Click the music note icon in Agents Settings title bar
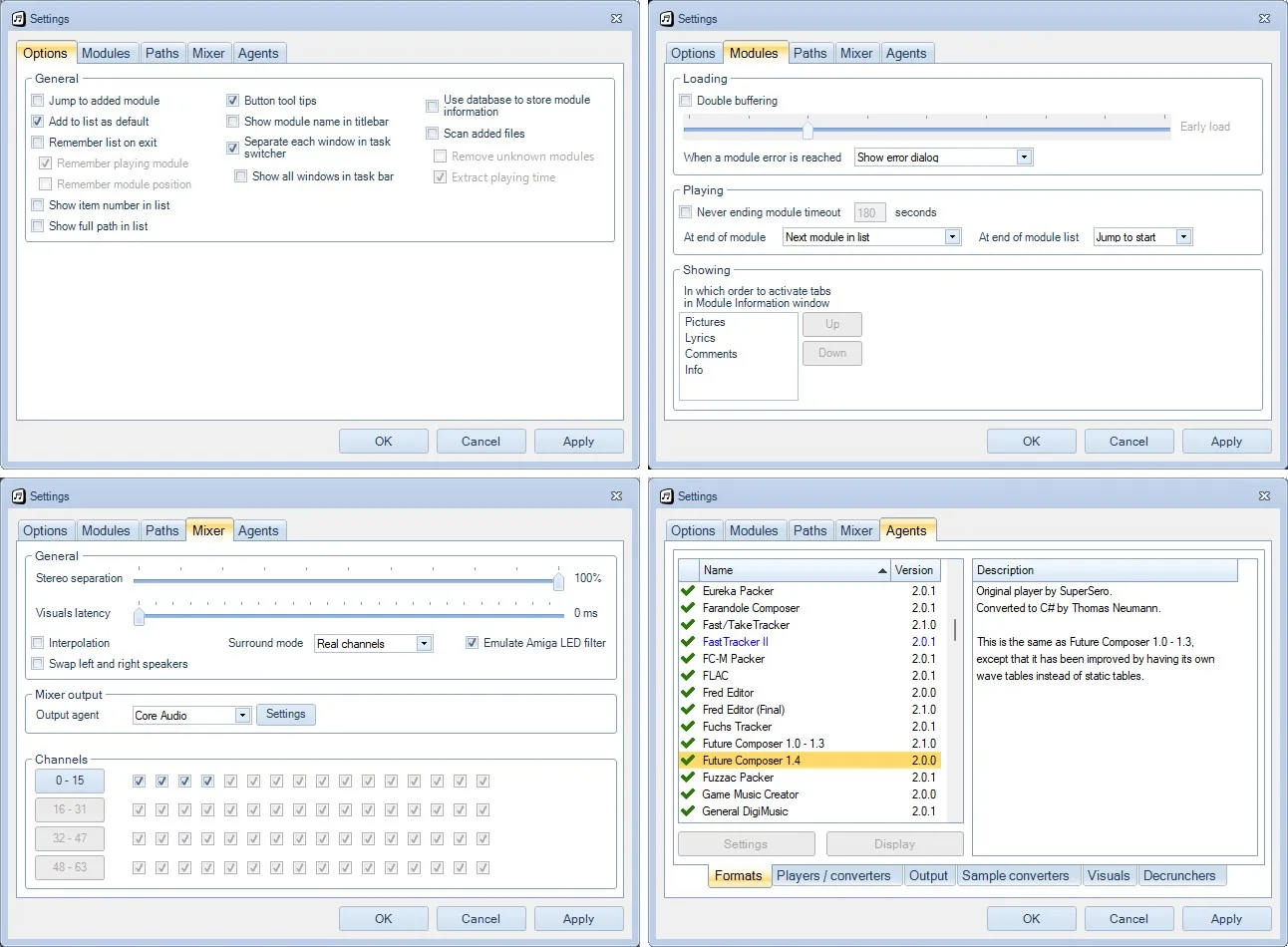 (666, 496)
